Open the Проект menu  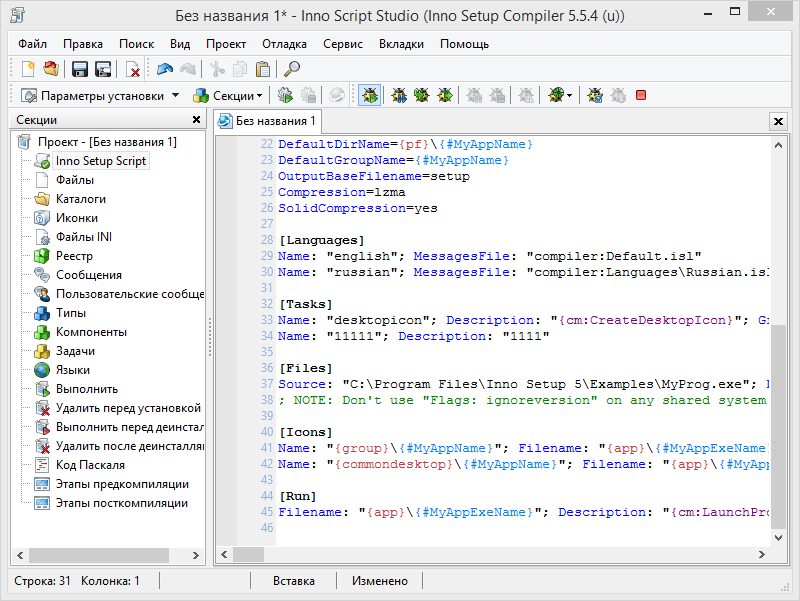226,44
